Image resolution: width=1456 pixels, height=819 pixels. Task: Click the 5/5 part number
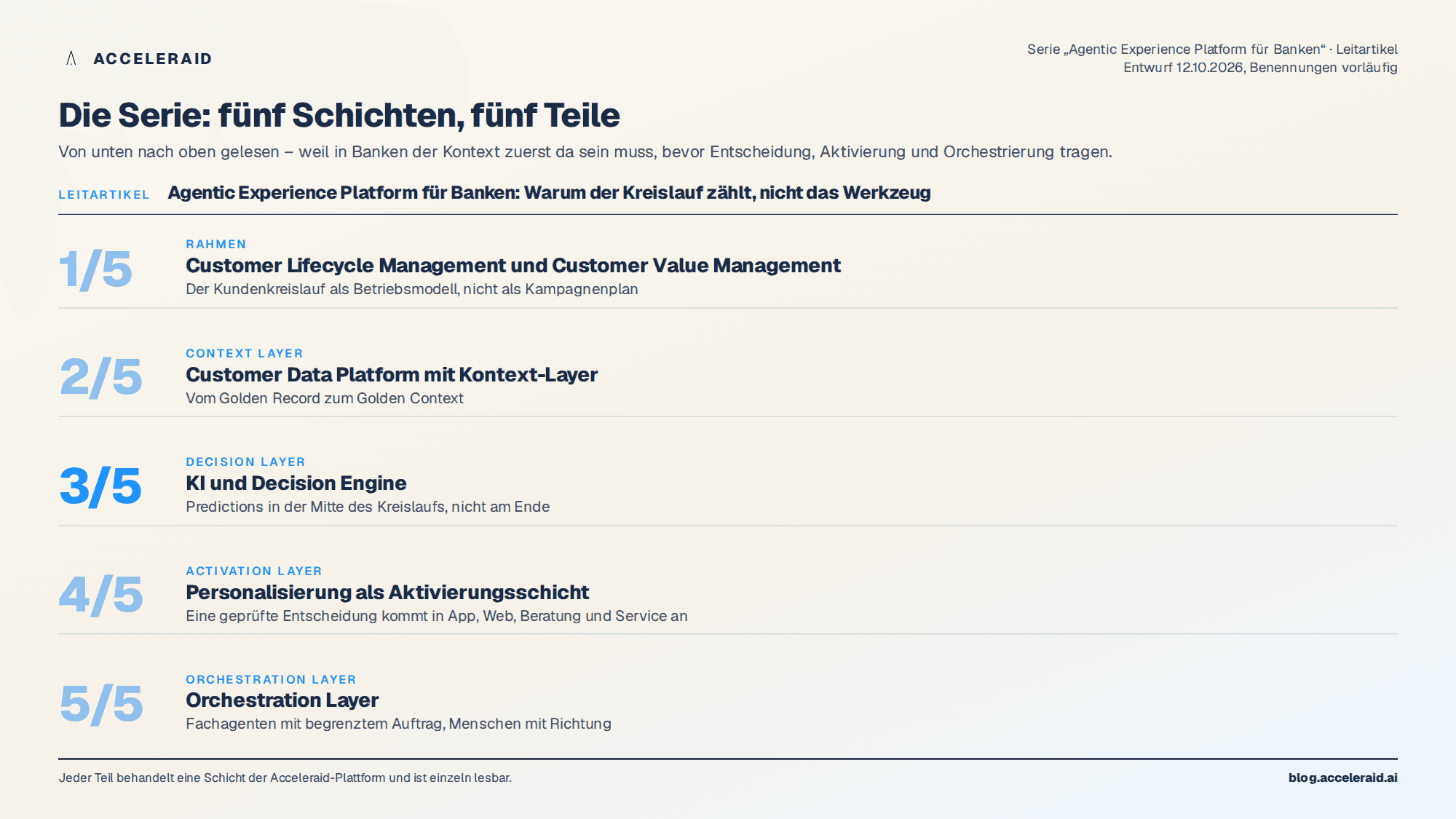pos(101,704)
